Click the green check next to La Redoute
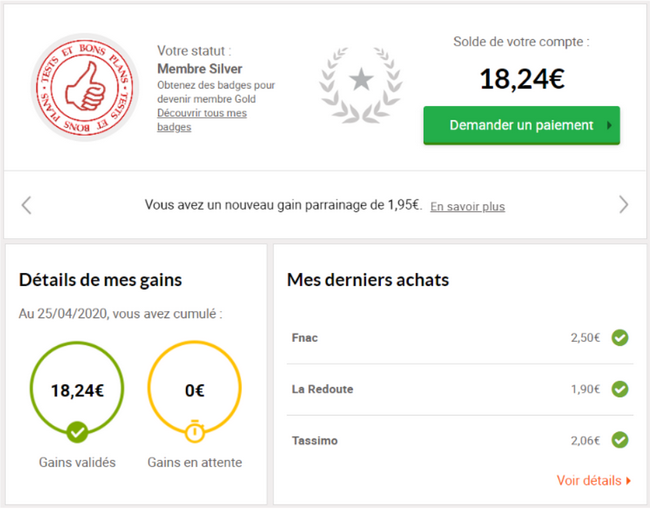Viewport: 650px width, 509px height. tap(620, 389)
